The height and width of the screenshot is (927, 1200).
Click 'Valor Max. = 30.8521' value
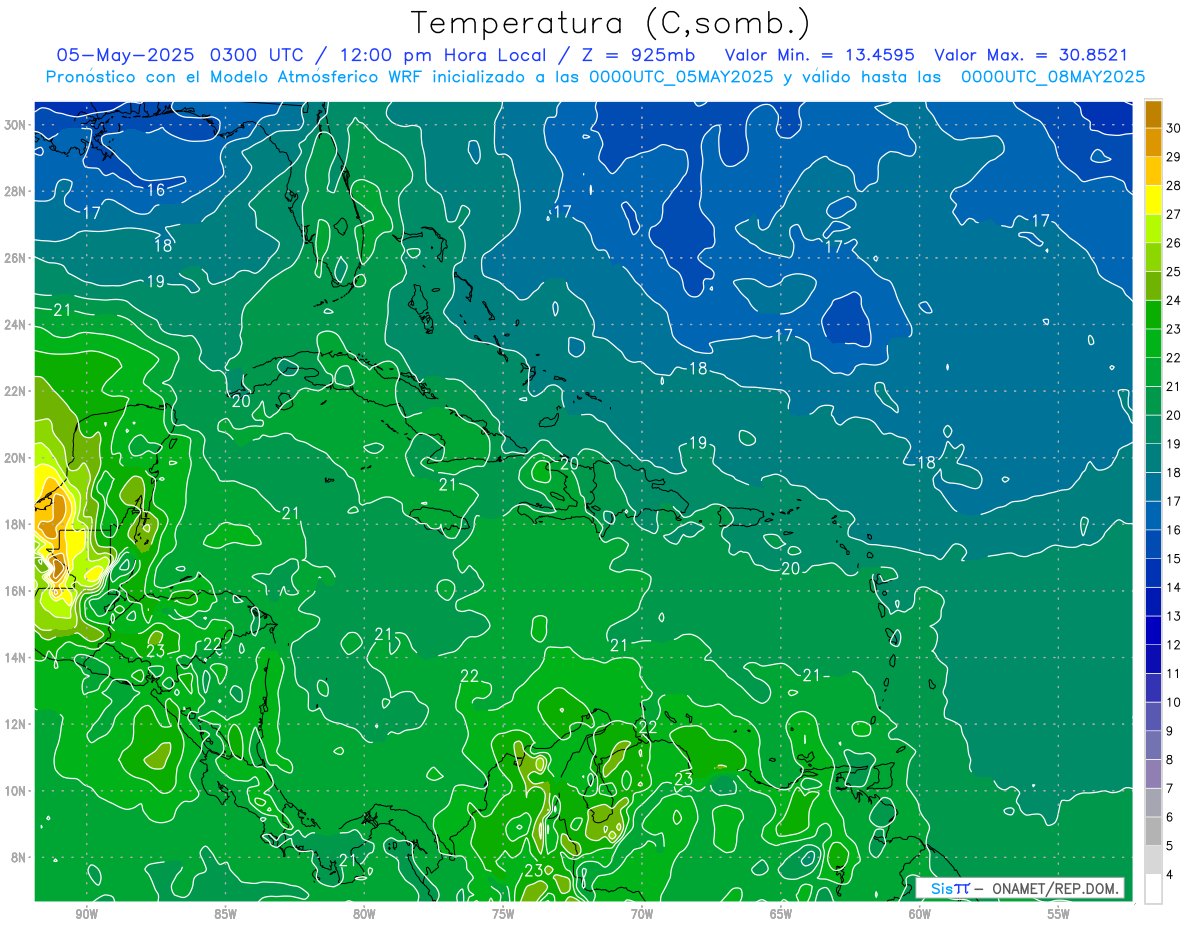point(1031,56)
